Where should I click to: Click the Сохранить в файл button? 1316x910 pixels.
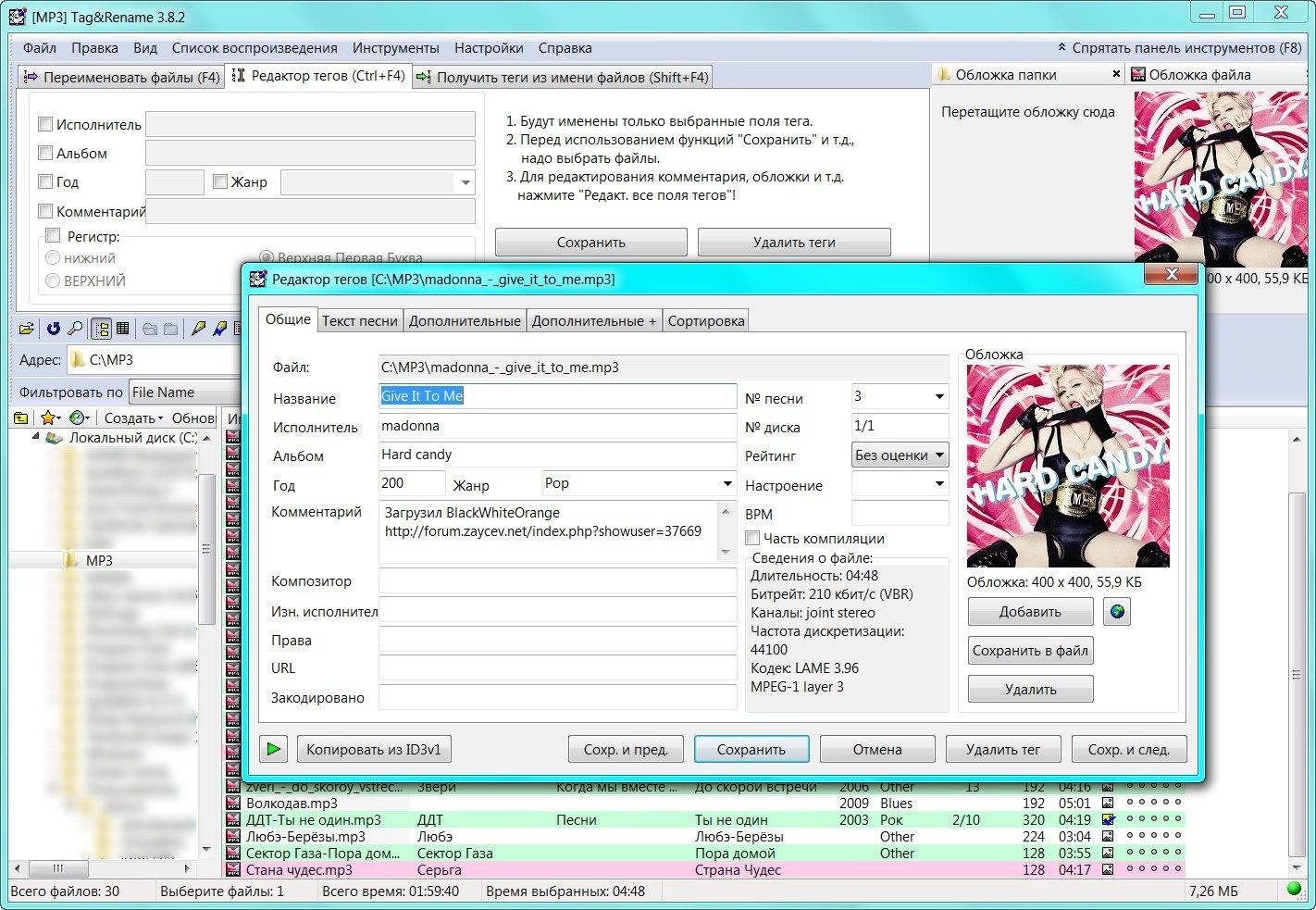[x=1030, y=651]
